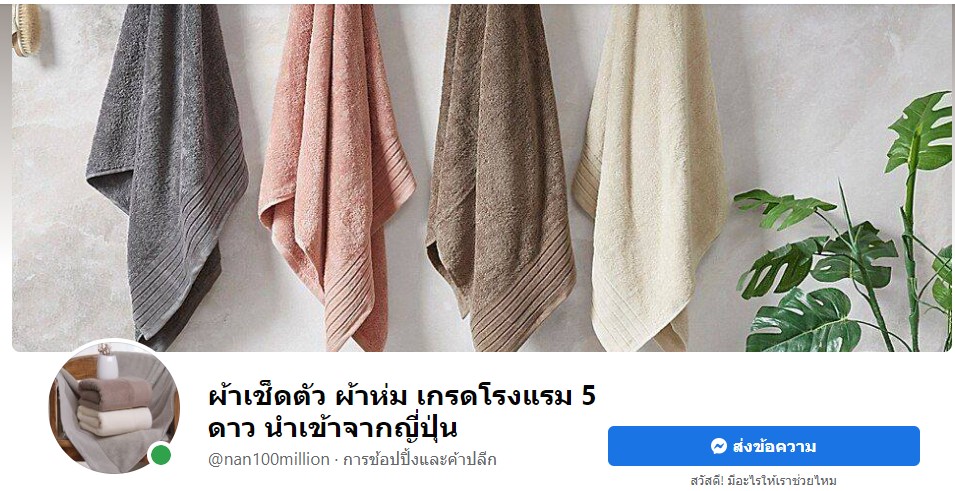Select the brown towel in cover photo

(501, 177)
